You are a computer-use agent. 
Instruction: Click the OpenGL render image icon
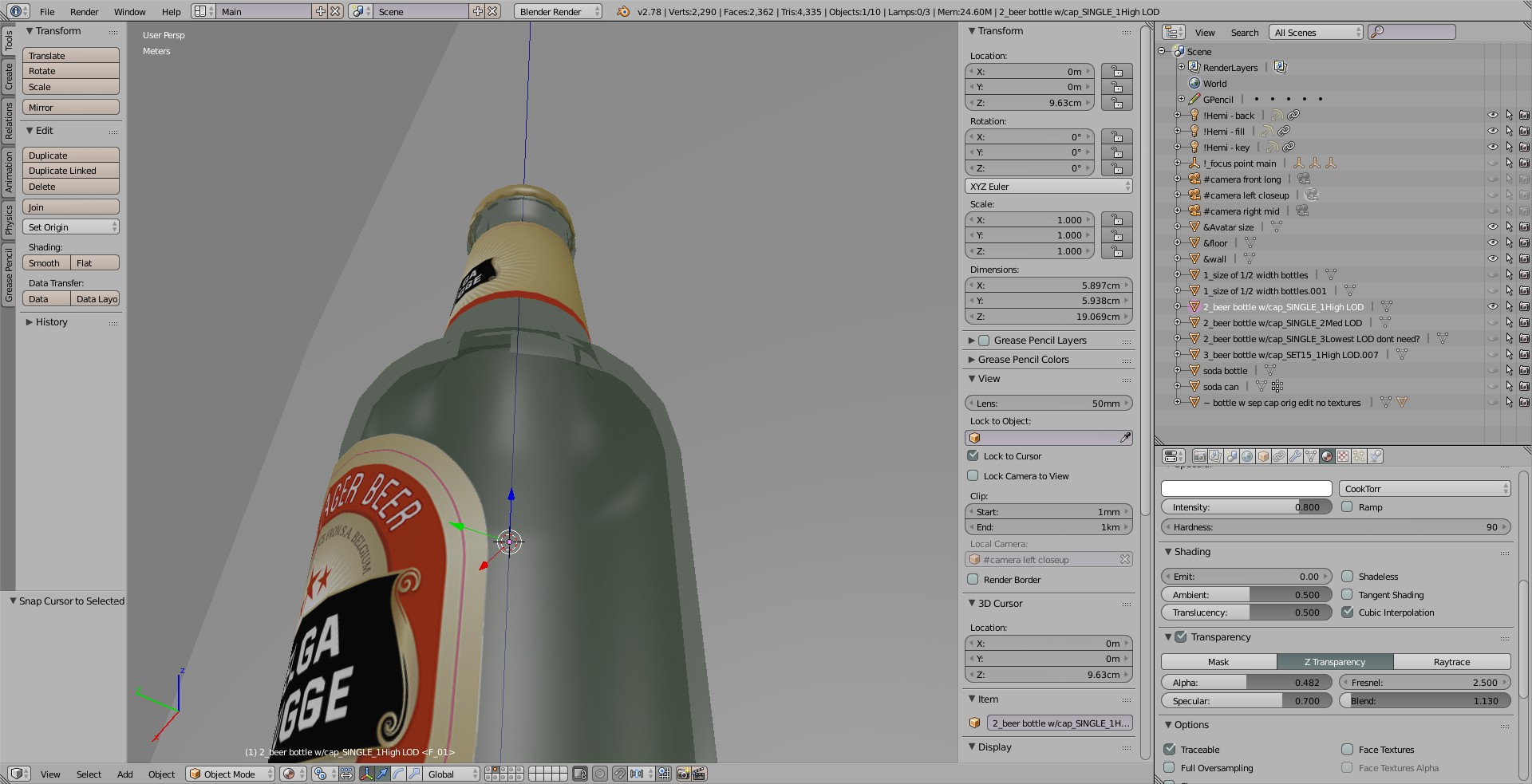point(683,774)
